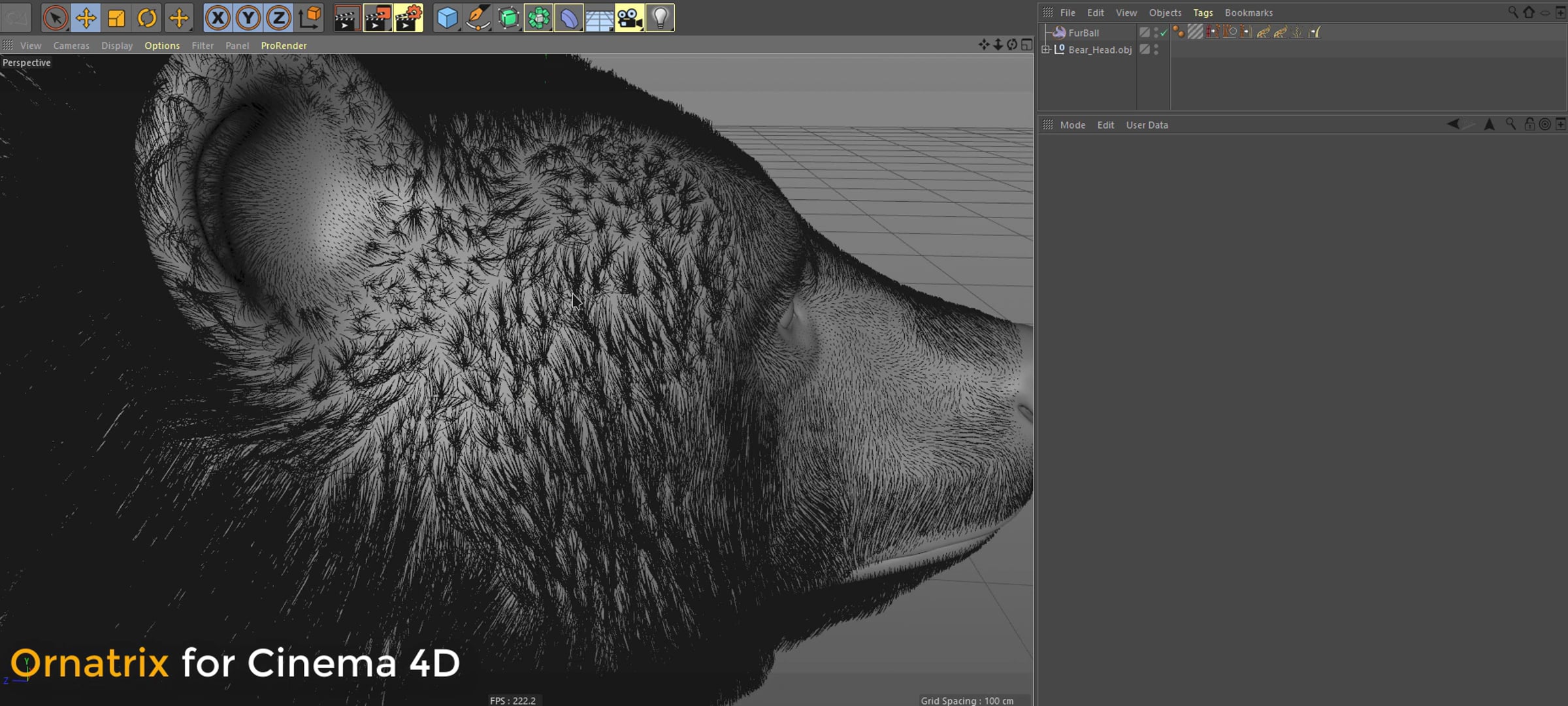Viewport: 1568px width, 706px height.
Task: Open the viewport Display menu
Action: click(x=117, y=46)
